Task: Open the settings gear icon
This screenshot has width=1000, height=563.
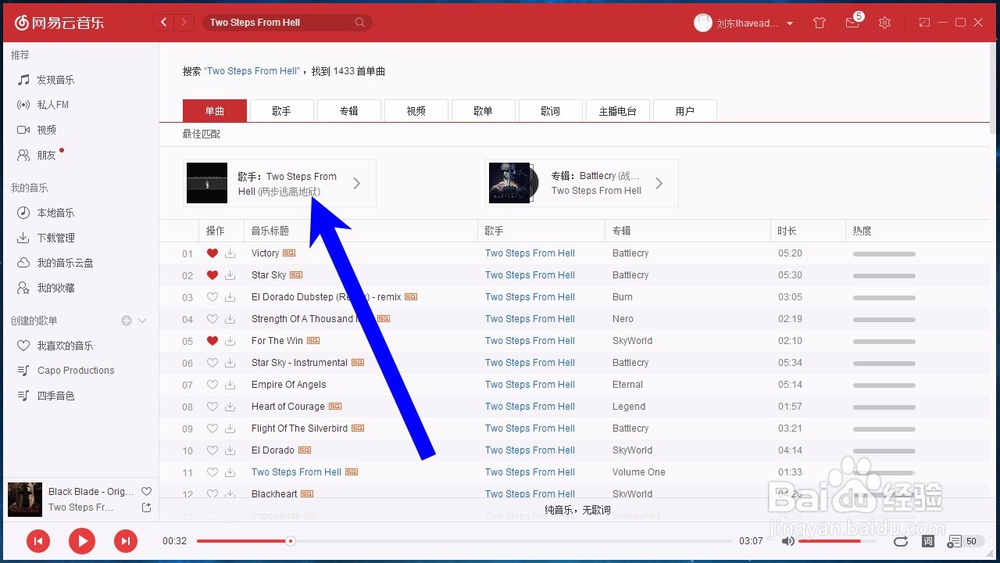Action: pos(884,23)
